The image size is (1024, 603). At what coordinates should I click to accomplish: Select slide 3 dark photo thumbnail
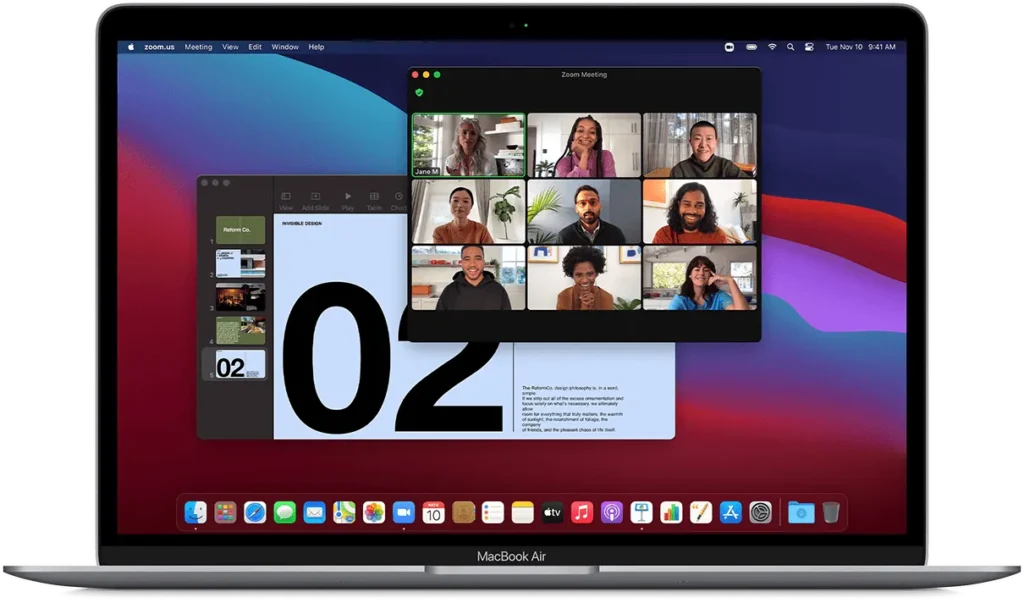coord(240,297)
